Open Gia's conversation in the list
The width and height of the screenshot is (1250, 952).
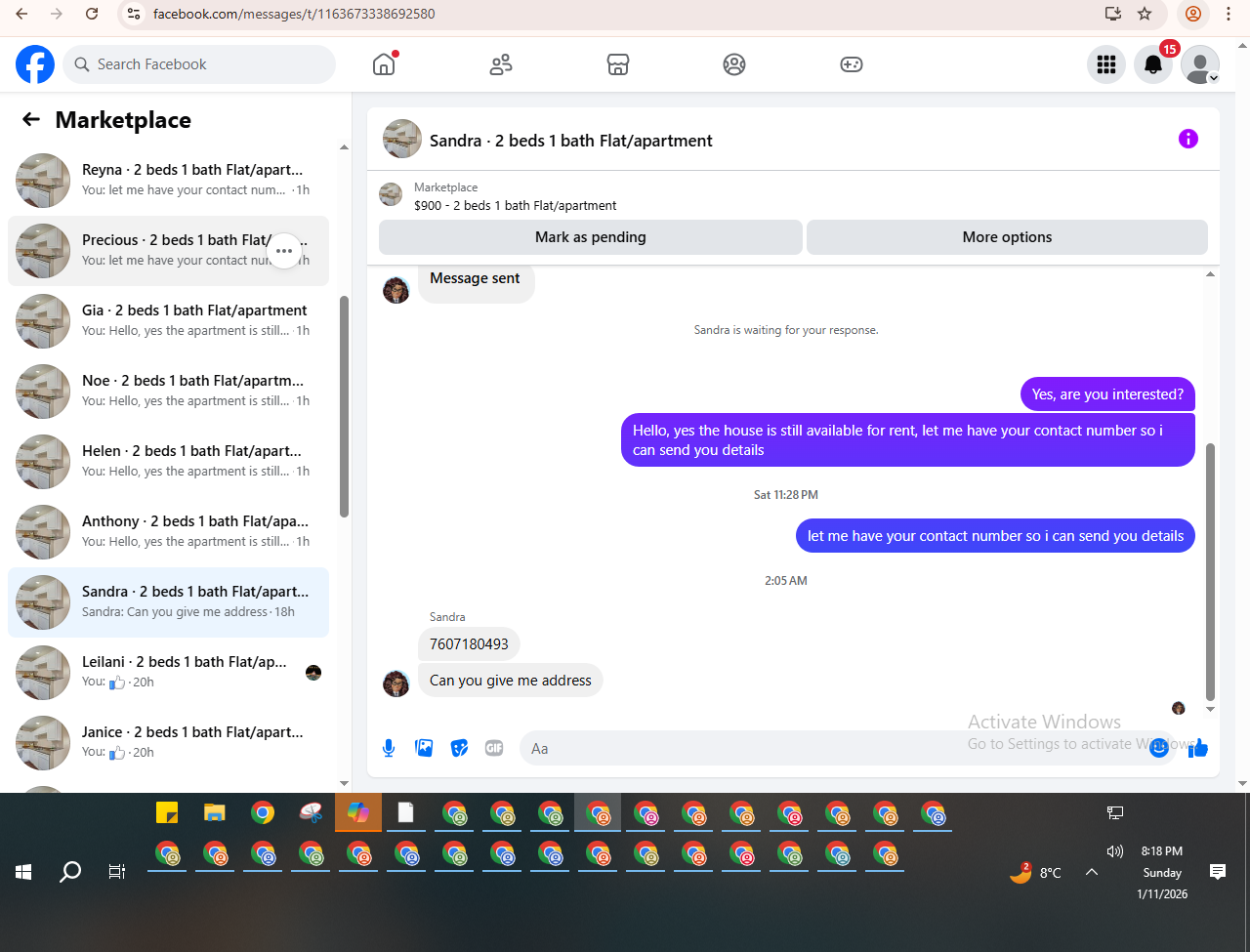168,321
